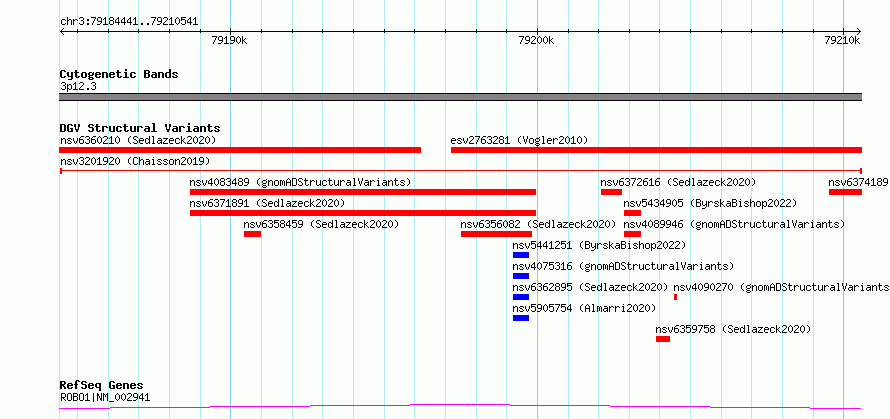Image resolution: width=890 pixels, height=419 pixels.
Task: Open the nsv6372616 (Sedlazeck2020) label
Action: [x=678, y=182]
